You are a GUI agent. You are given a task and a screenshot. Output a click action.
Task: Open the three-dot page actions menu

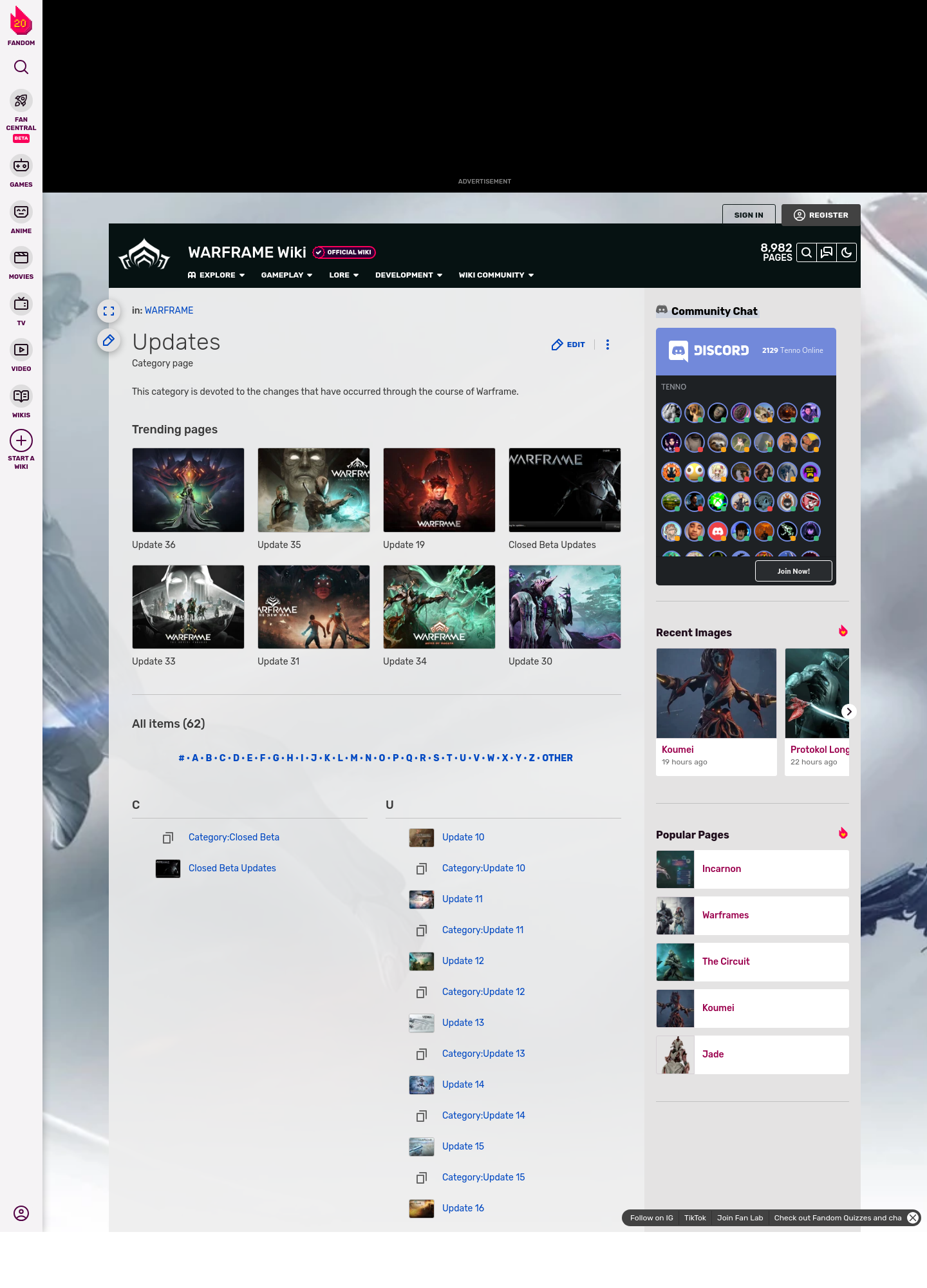tap(608, 345)
